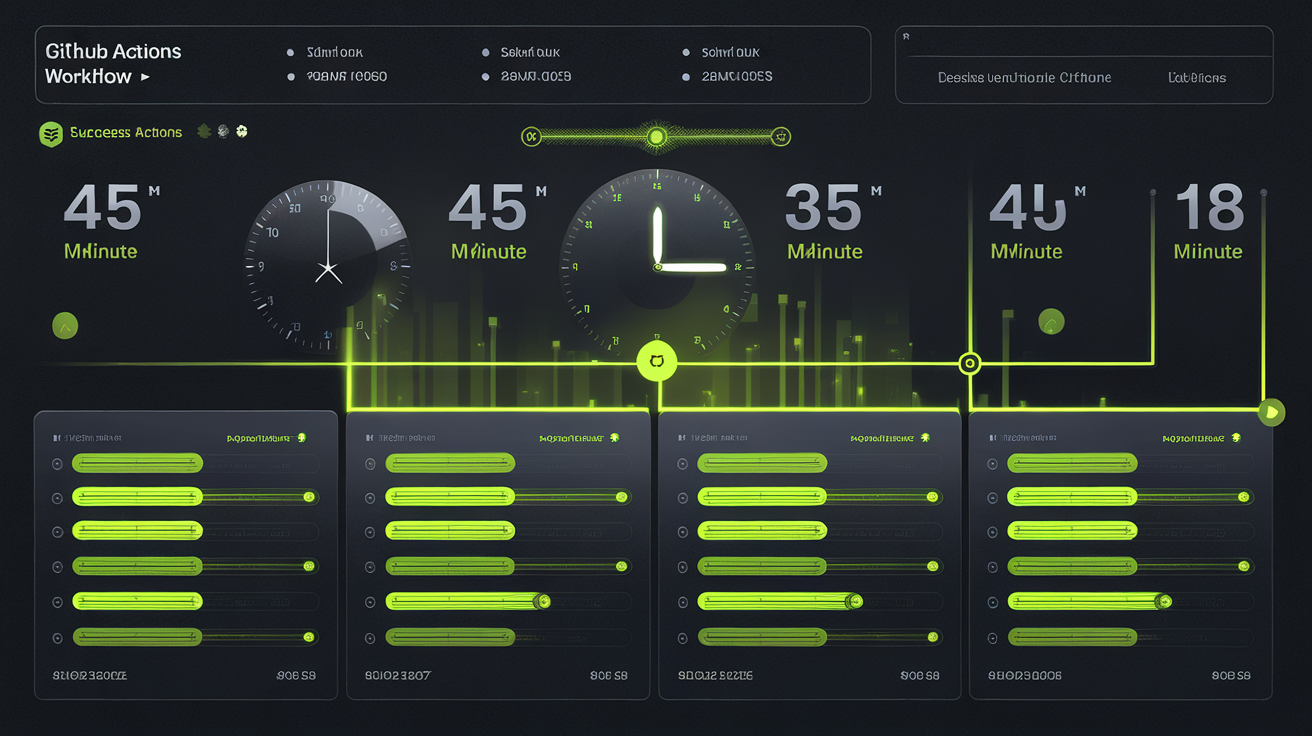This screenshot has height=736, width=1312.
Task: Click the pause-like icon in the fourth panel header
Action: pos(993,438)
